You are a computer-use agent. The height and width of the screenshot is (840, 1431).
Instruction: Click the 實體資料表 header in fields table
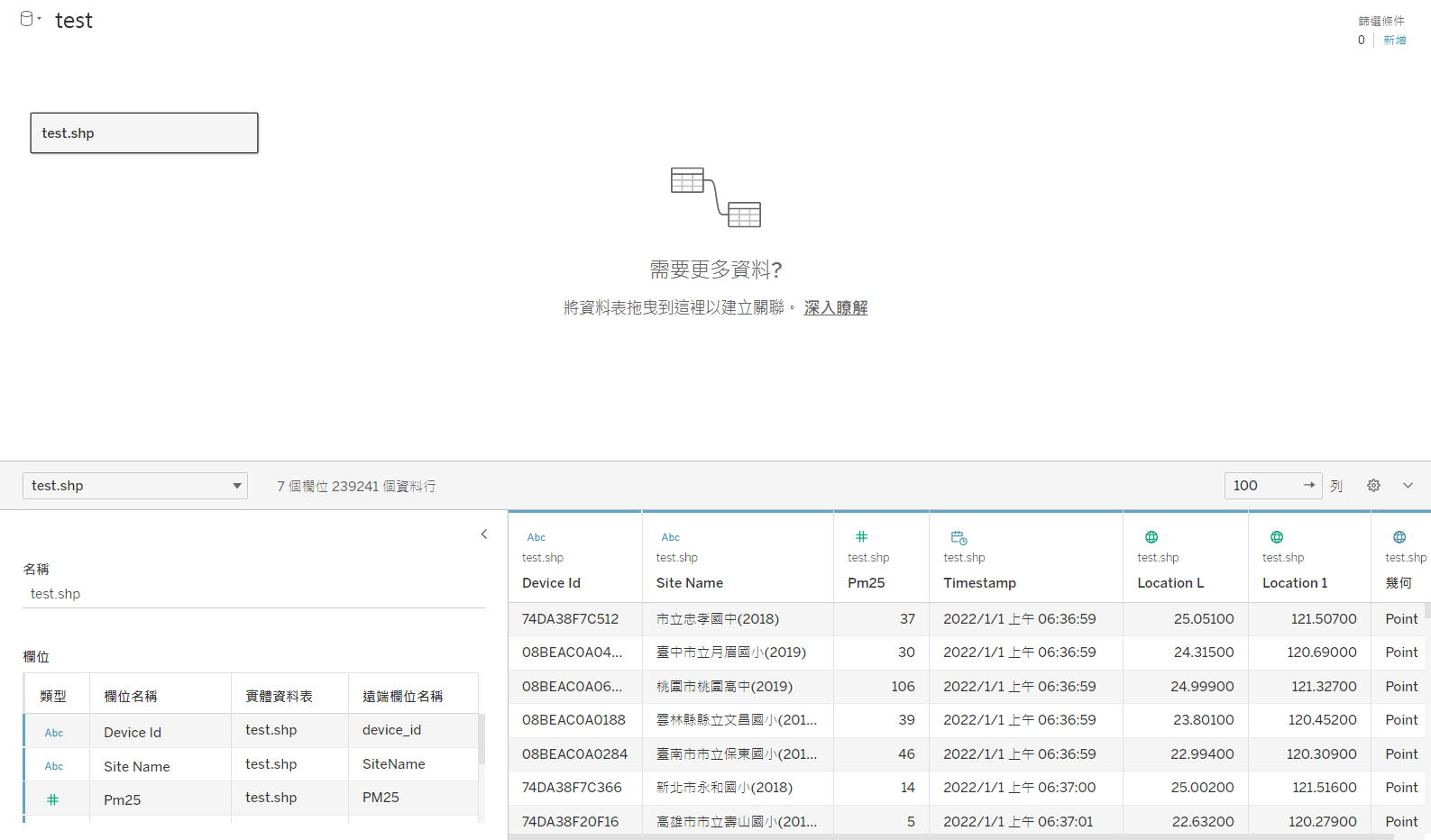279,696
